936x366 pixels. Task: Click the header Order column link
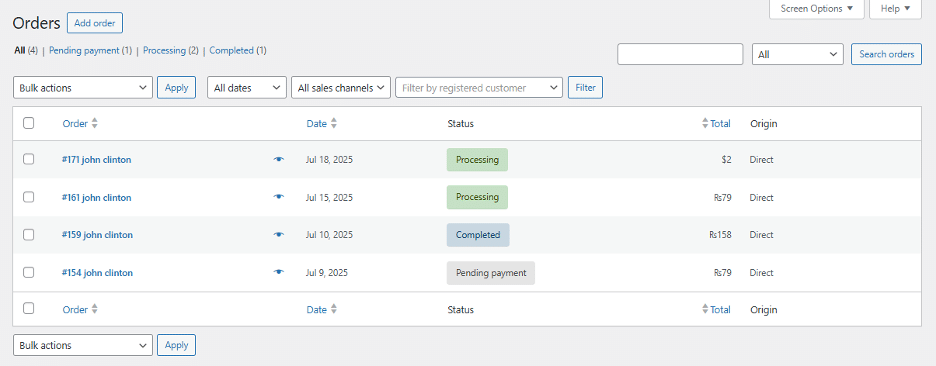[x=75, y=124]
